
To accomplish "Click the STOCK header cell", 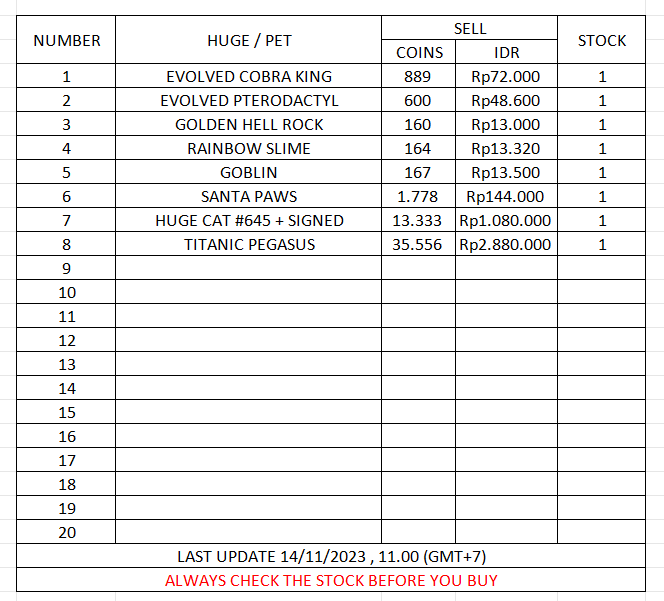I will [x=602, y=40].
